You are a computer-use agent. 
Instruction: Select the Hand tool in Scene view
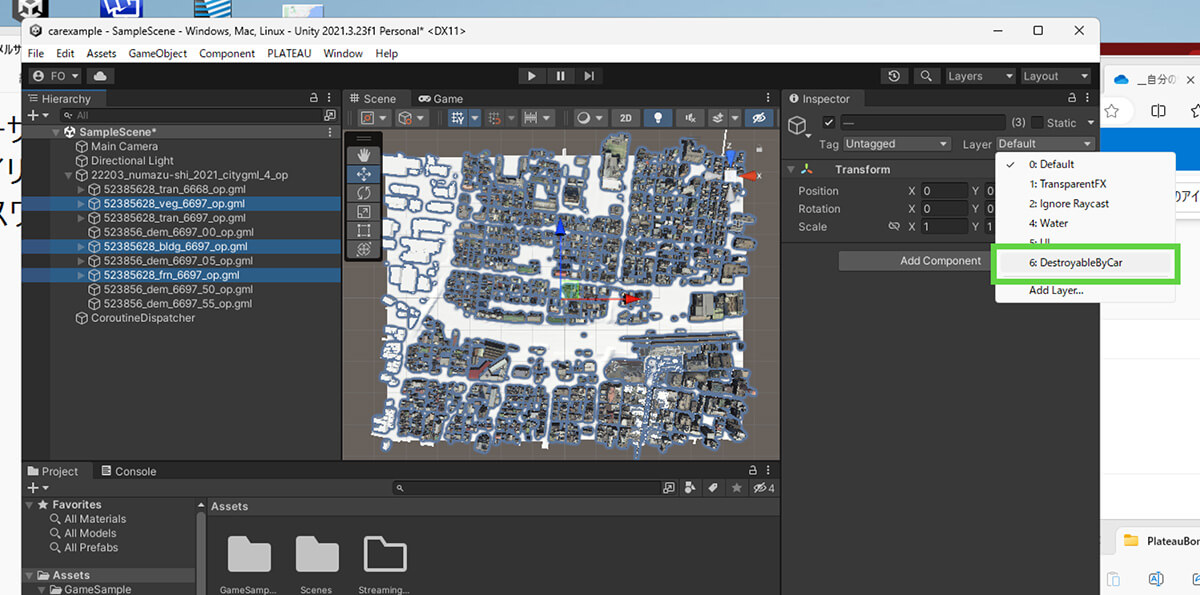[x=364, y=155]
